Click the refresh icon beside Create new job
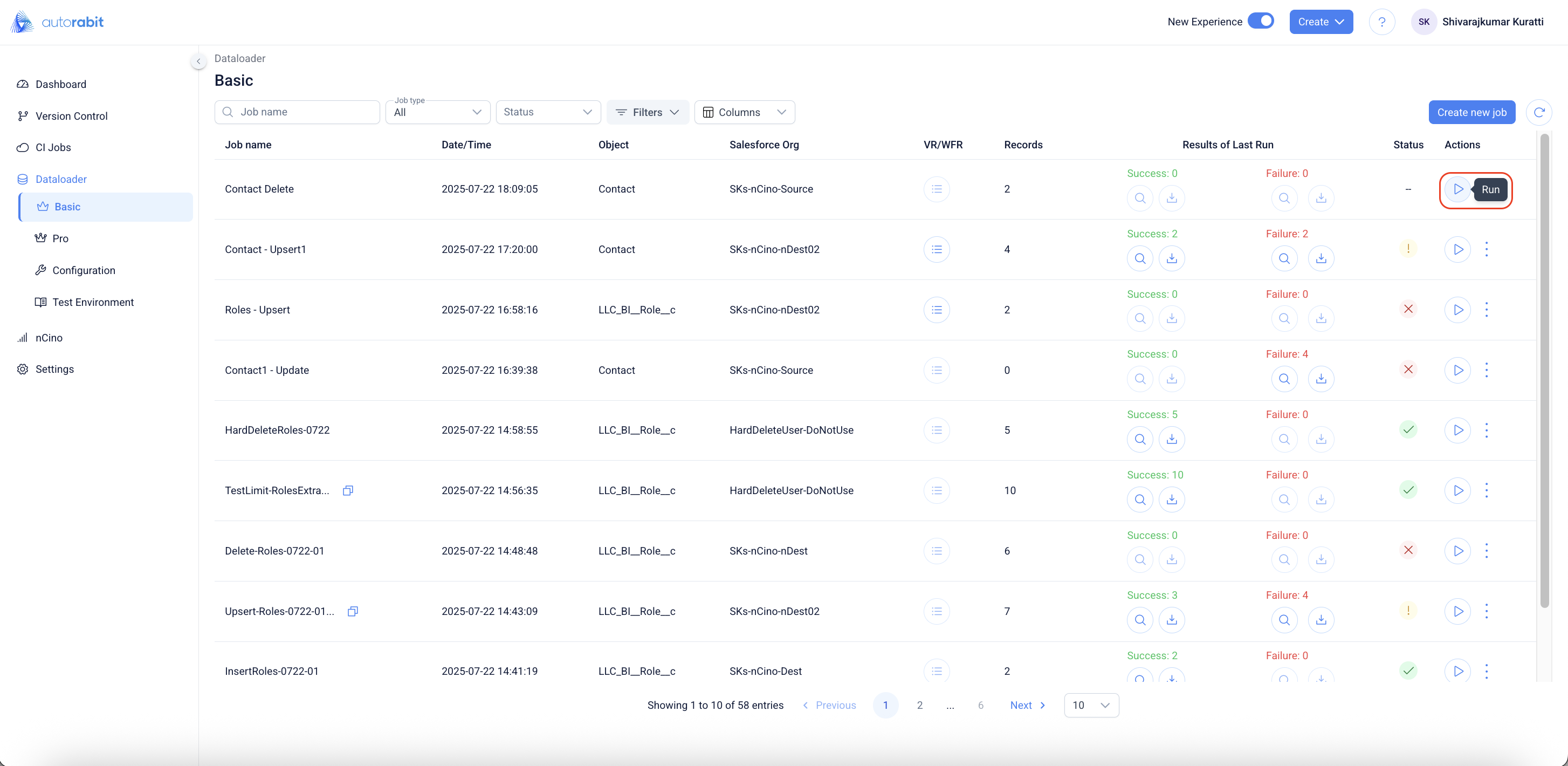This screenshot has height=766, width=1568. [1539, 113]
